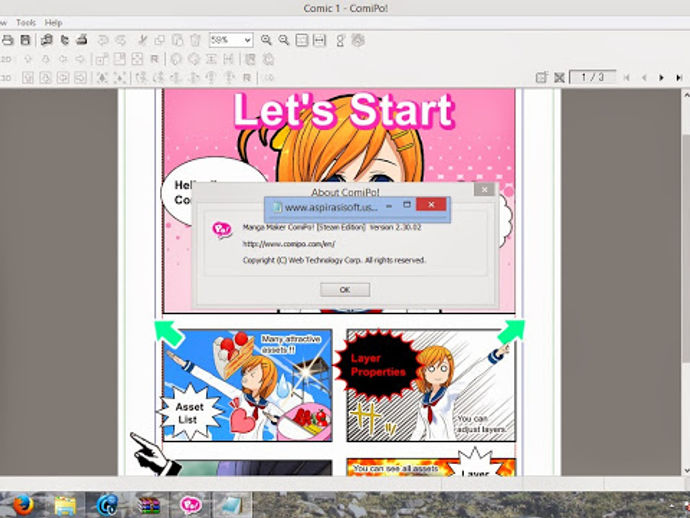
Task: Click the R reset button in the 2D row
Action: click(154, 59)
